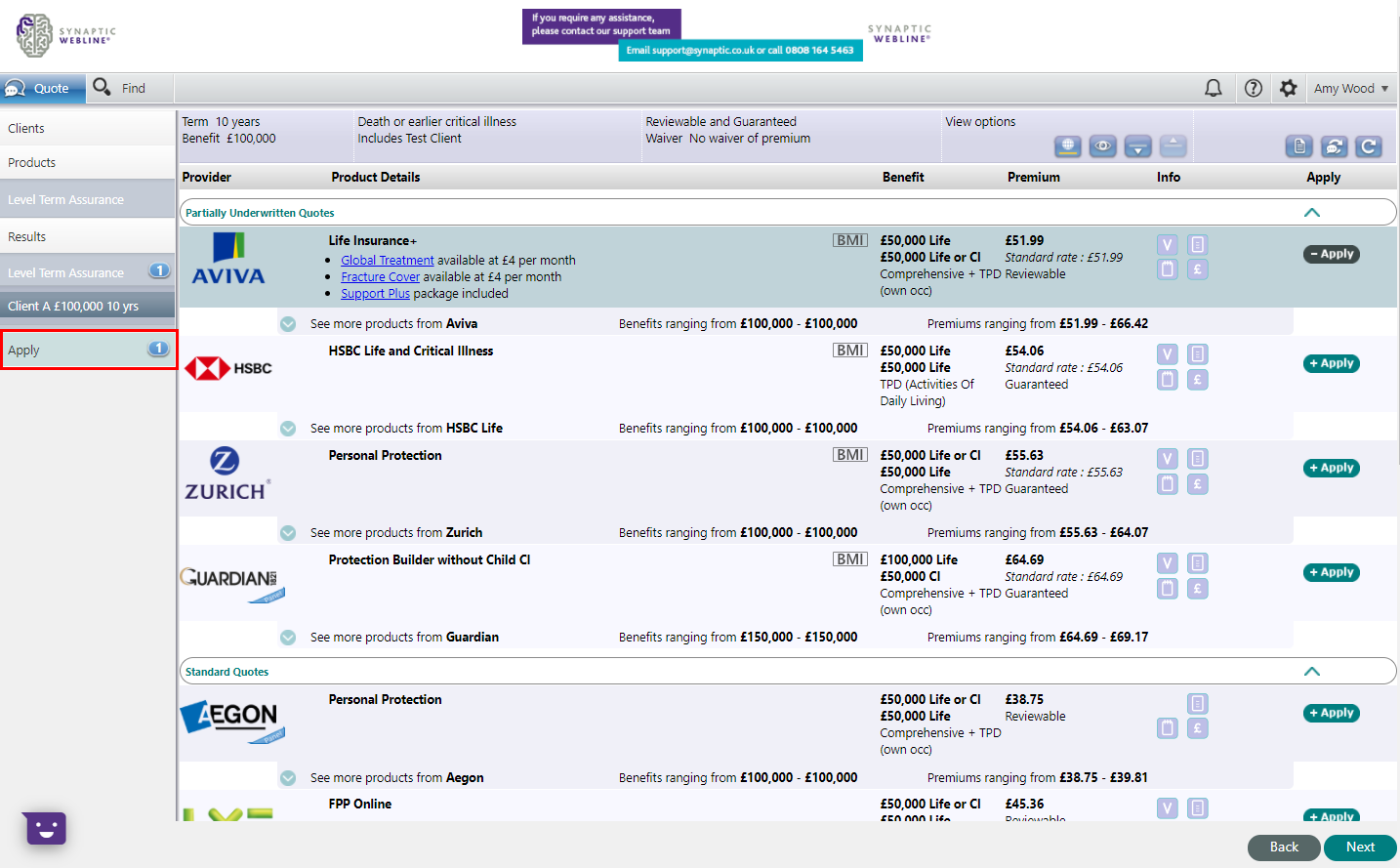The height and width of the screenshot is (868, 1400).
Task: Open the V info icon for Guardian
Action: point(1168,563)
